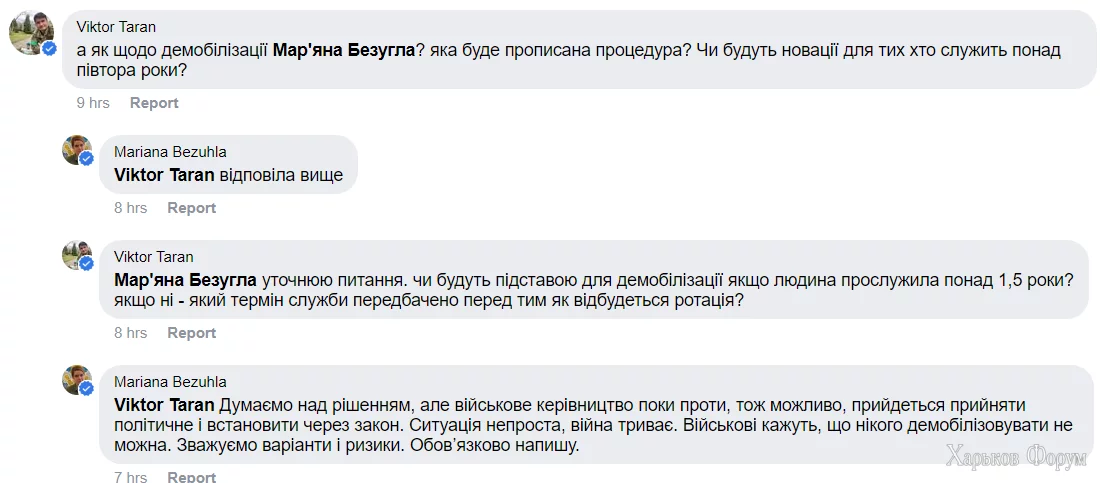Click verified badge on avatar beside 'уточнюю питання'
This screenshot has width=1100, height=483.
(x=87, y=264)
